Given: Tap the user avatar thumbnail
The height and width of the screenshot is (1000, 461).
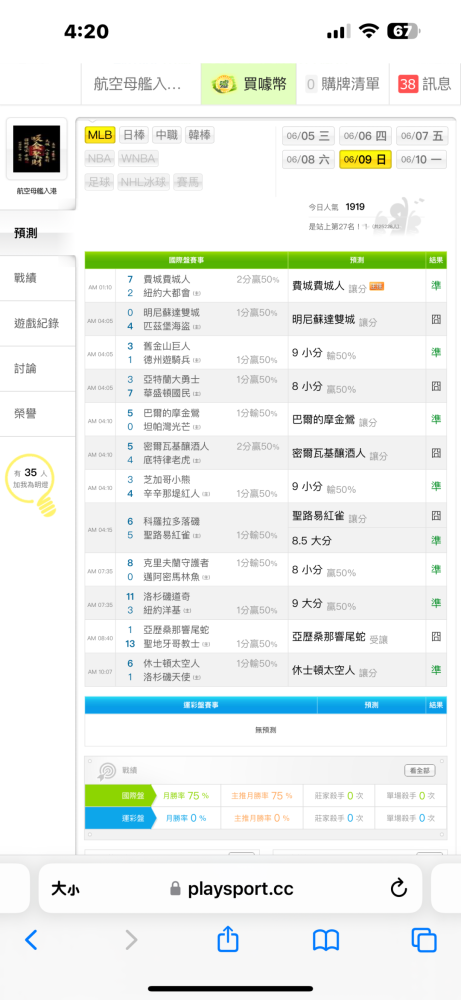Looking at the screenshot, I should 37,149.
